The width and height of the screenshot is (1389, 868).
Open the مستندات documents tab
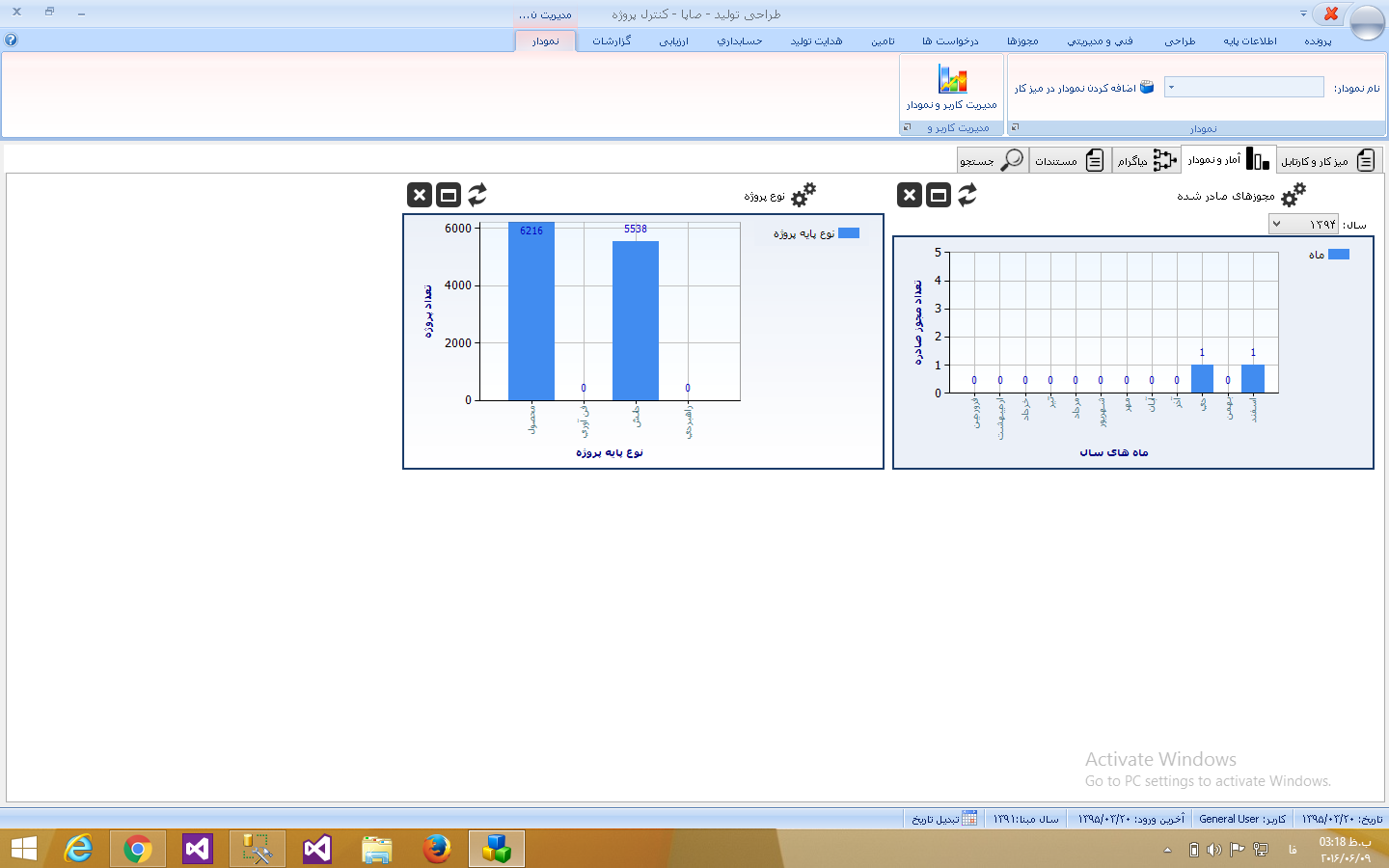coord(1070,160)
